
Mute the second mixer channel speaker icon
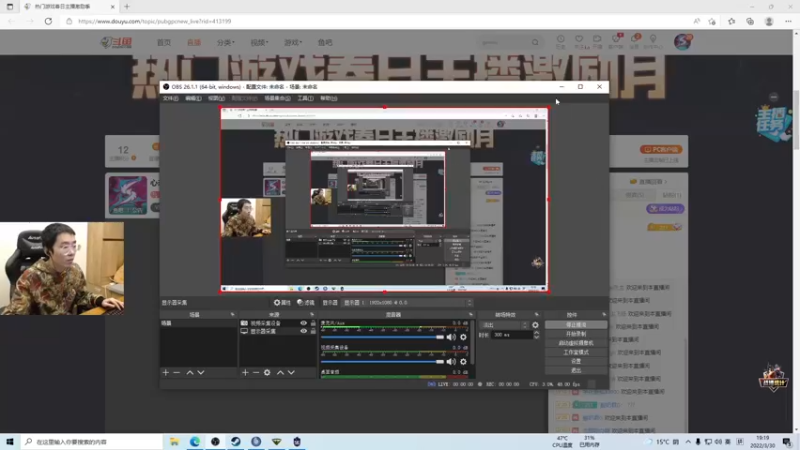tap(451, 362)
